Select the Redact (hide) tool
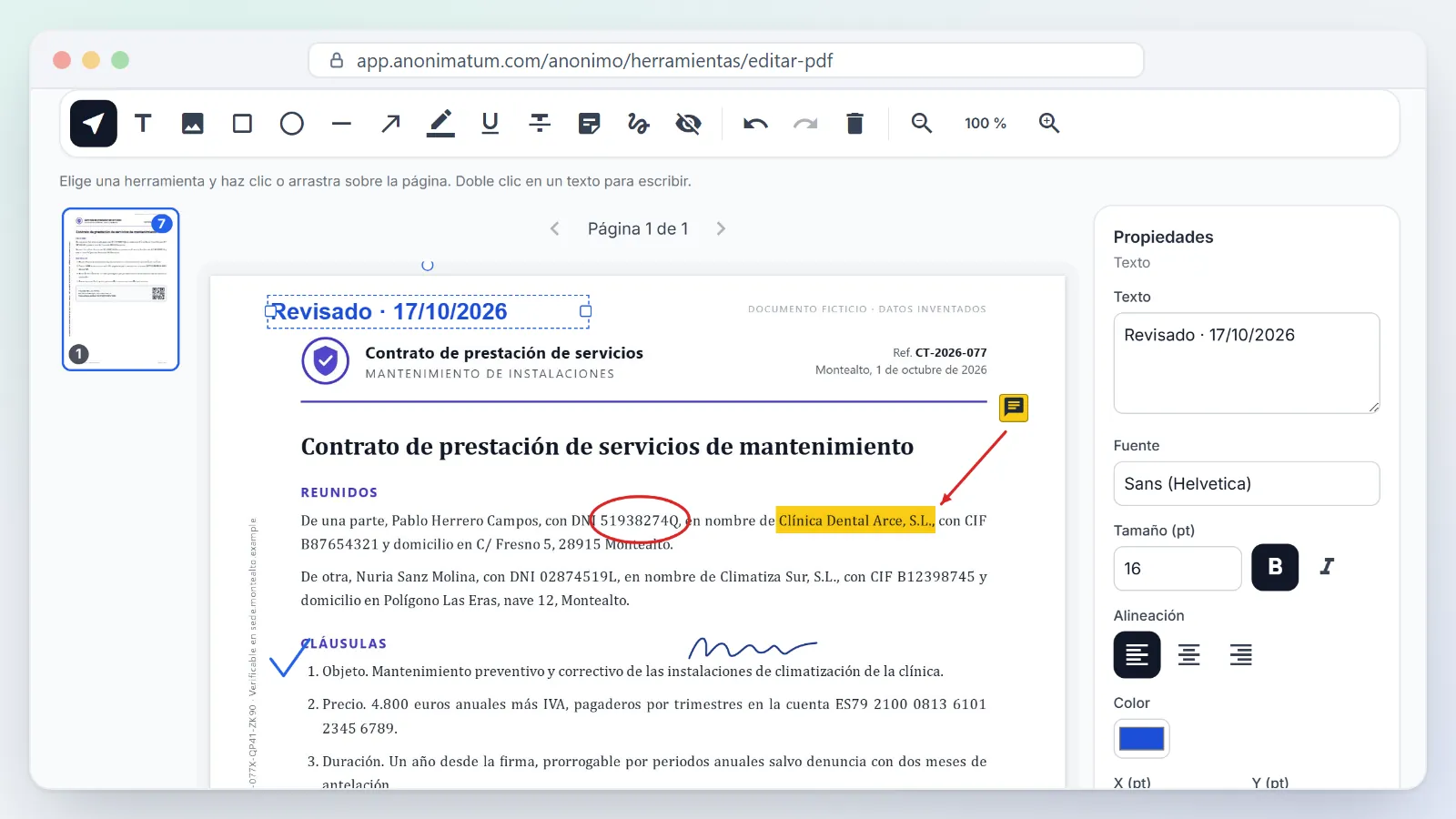Image resolution: width=1456 pixels, height=819 pixels. (x=689, y=124)
